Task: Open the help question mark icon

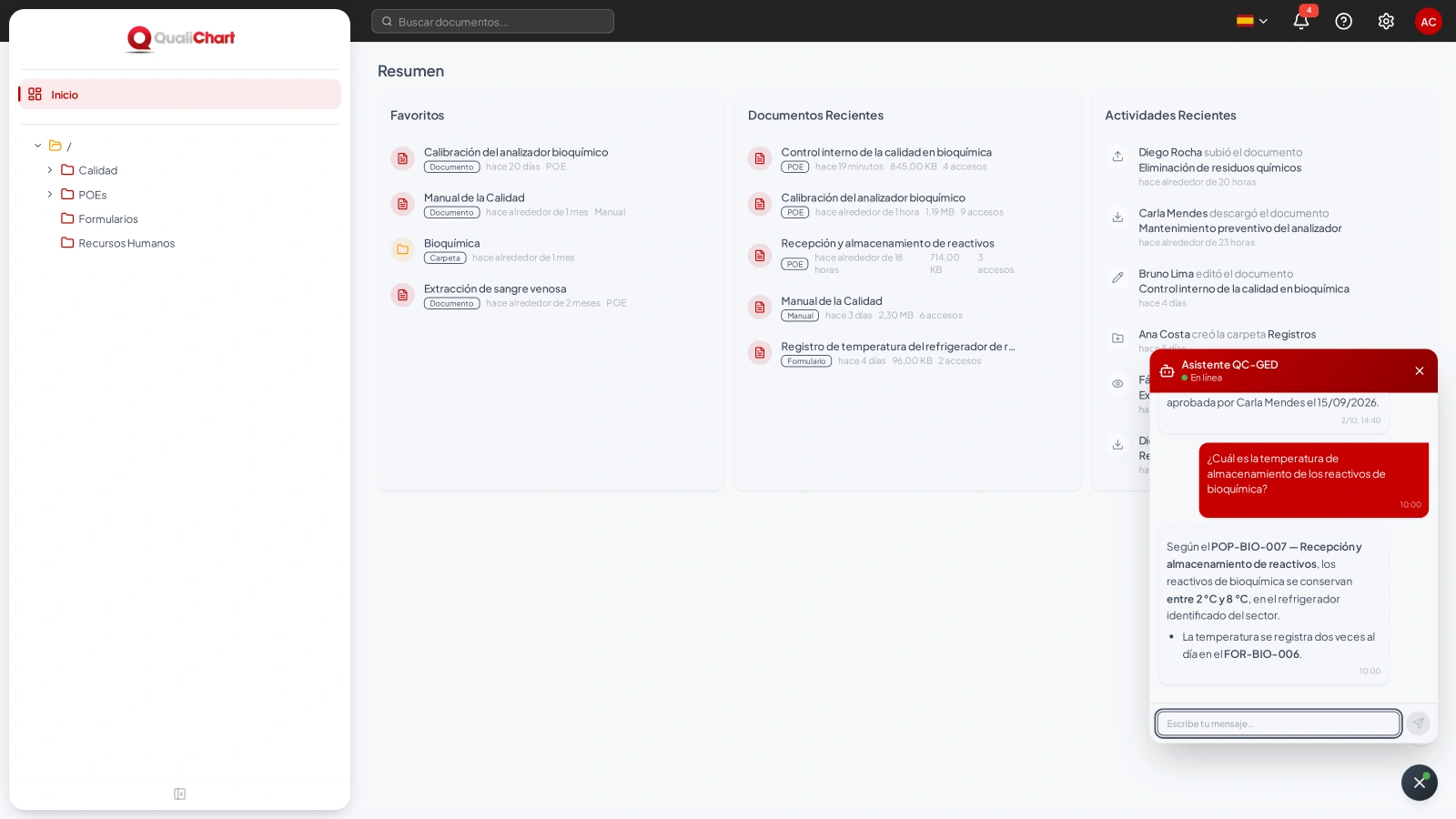Action: point(1343,21)
